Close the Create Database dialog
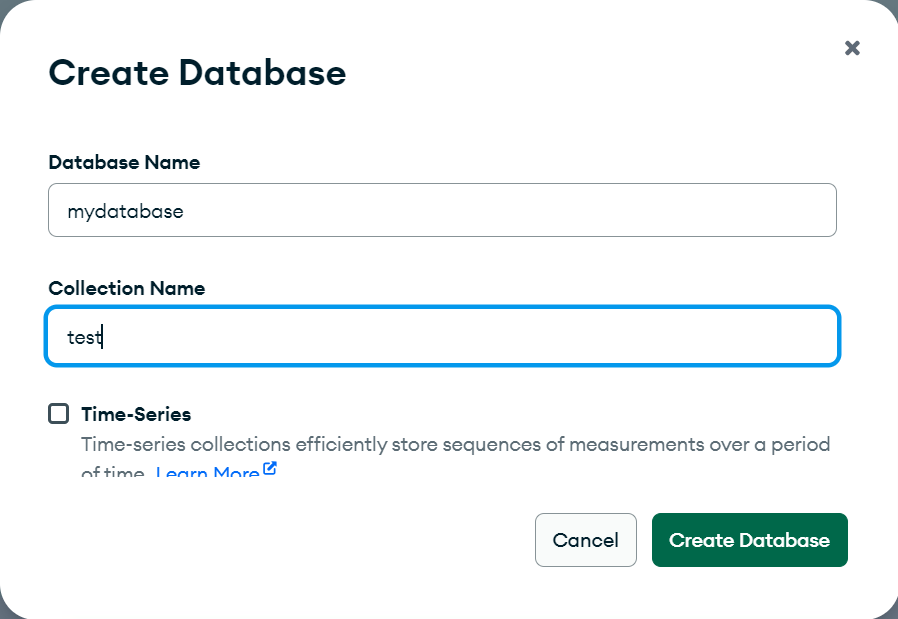This screenshot has height=619, width=898. click(x=852, y=48)
